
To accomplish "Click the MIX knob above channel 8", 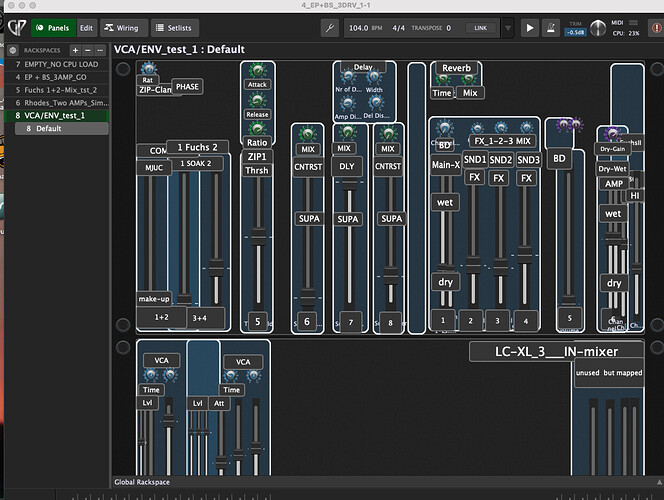I will tap(388, 134).
